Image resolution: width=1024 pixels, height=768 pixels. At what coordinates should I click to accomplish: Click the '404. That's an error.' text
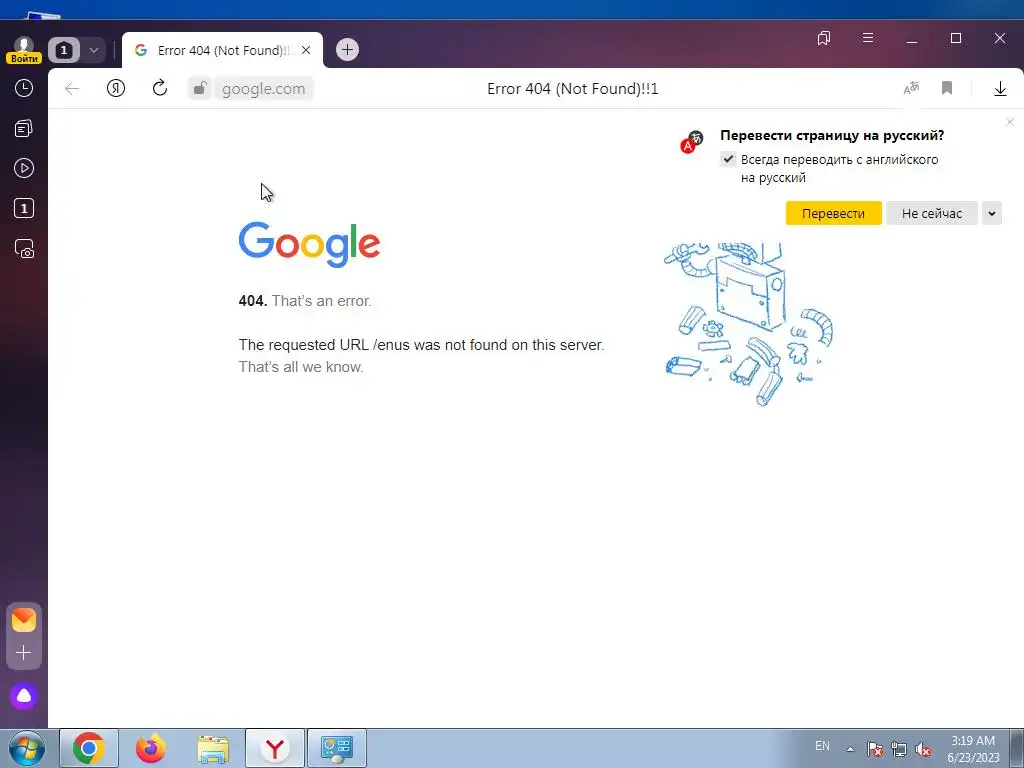[305, 301]
